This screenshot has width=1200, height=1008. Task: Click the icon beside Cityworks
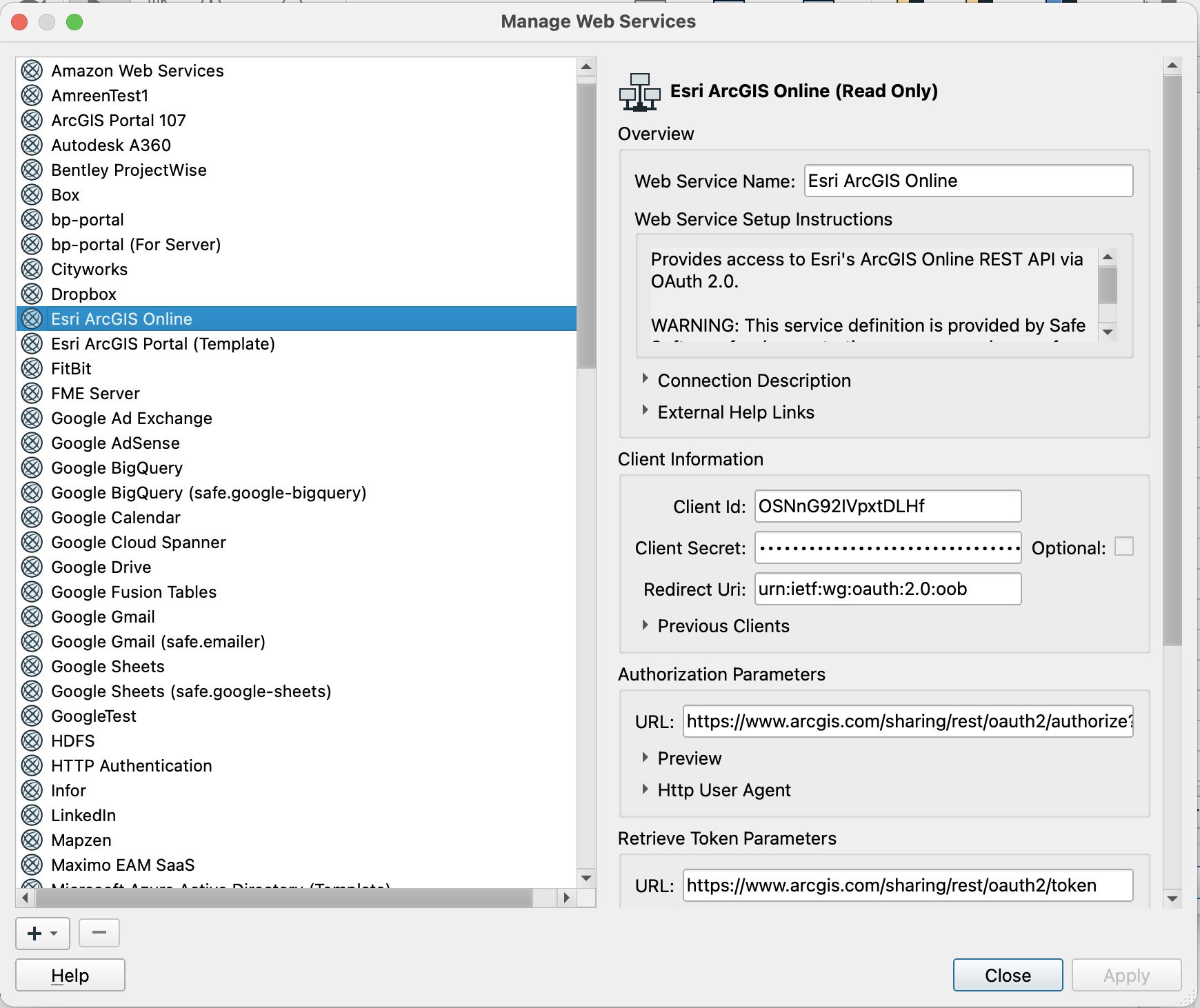point(32,269)
